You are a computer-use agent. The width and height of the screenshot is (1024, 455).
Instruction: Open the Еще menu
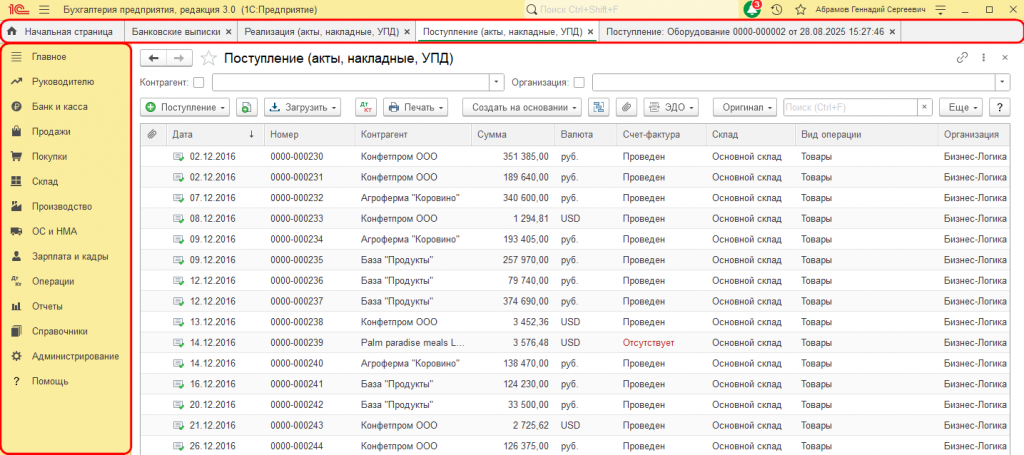point(961,107)
